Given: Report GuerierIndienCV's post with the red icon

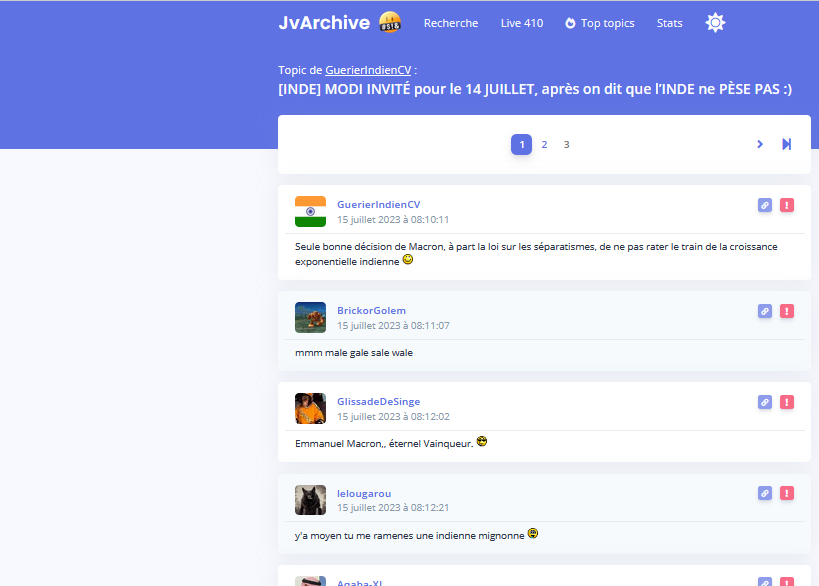Looking at the screenshot, I should point(787,205).
